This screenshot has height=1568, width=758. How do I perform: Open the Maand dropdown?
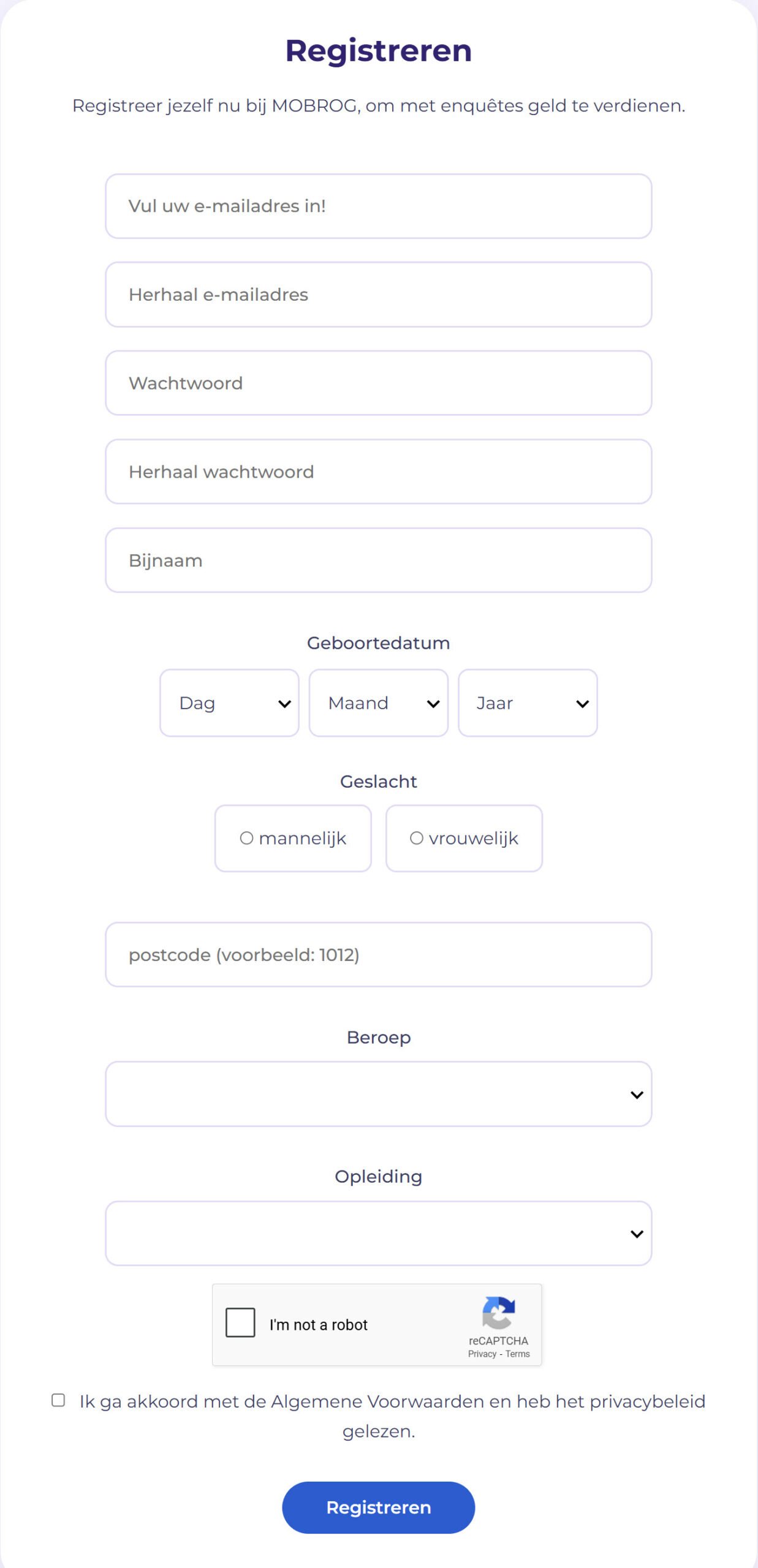click(x=378, y=703)
